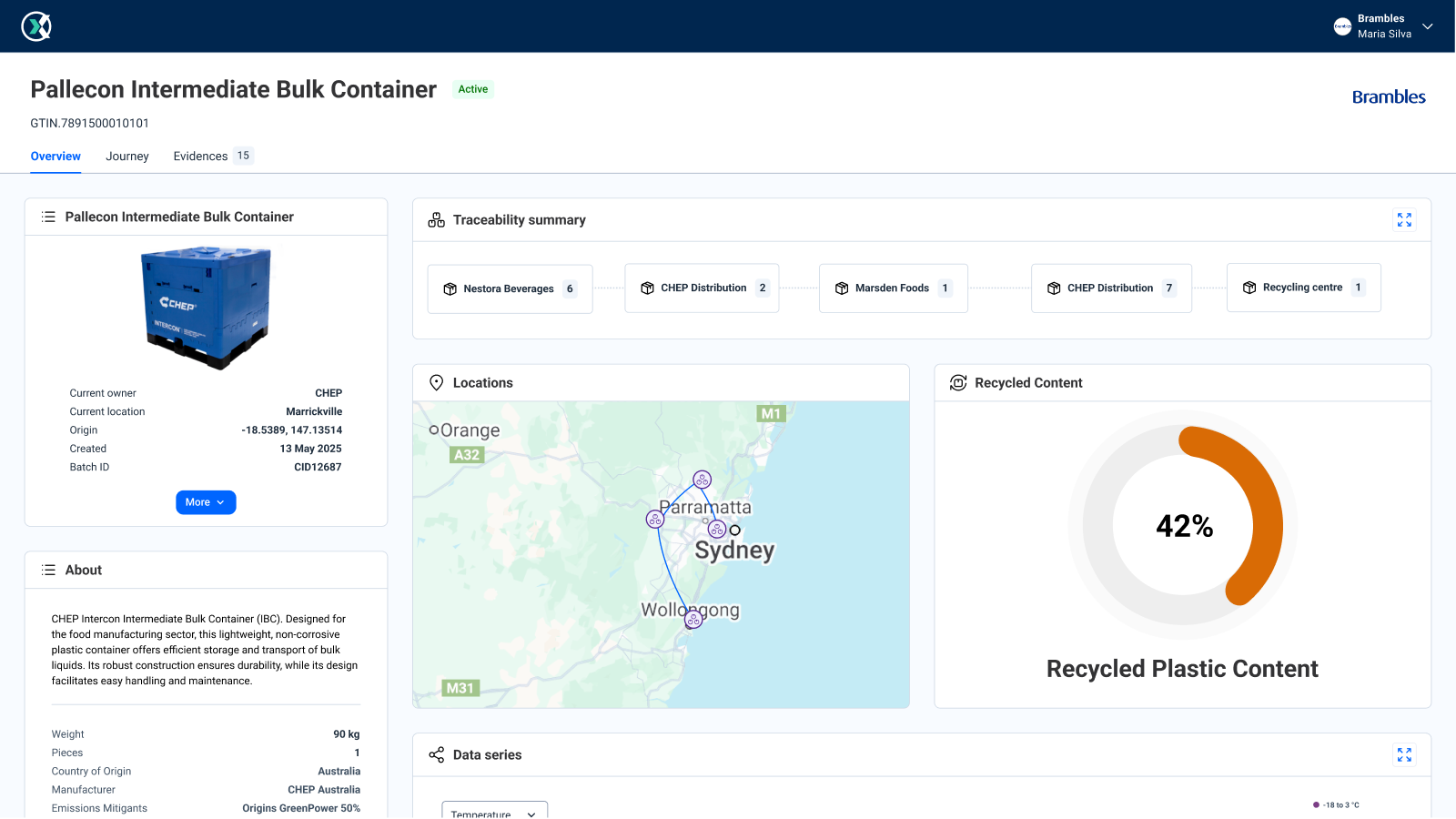Switch to the Overview tab
The height and width of the screenshot is (819, 1456).
click(56, 157)
